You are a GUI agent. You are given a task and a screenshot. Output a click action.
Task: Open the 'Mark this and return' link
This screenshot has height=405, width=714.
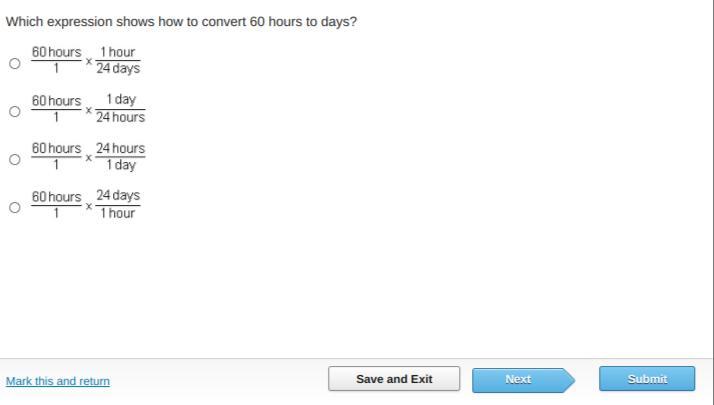pyautogui.click(x=58, y=381)
